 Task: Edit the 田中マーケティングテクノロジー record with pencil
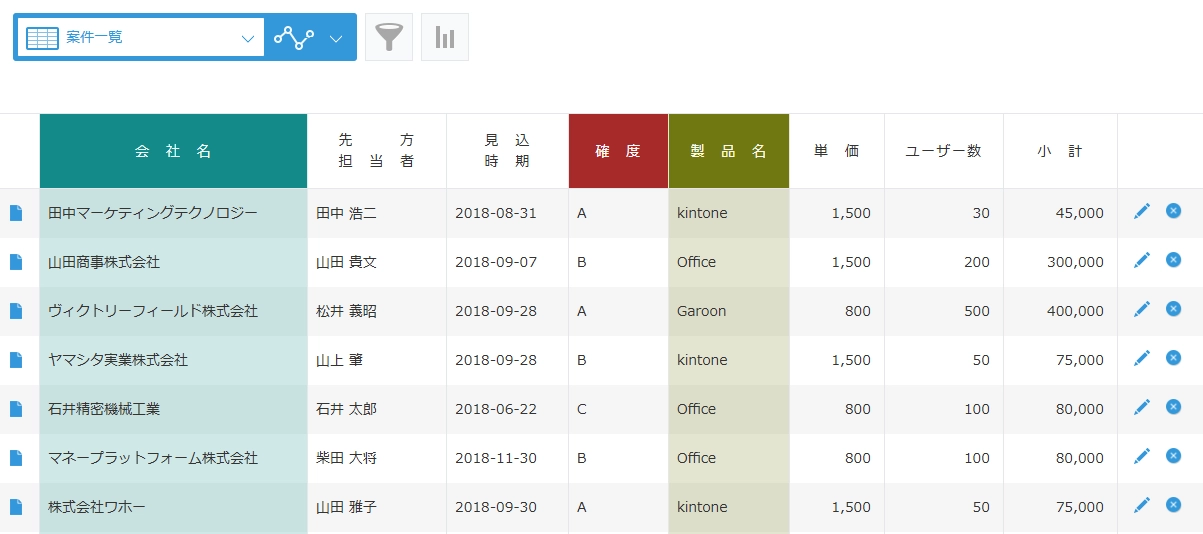(1142, 211)
